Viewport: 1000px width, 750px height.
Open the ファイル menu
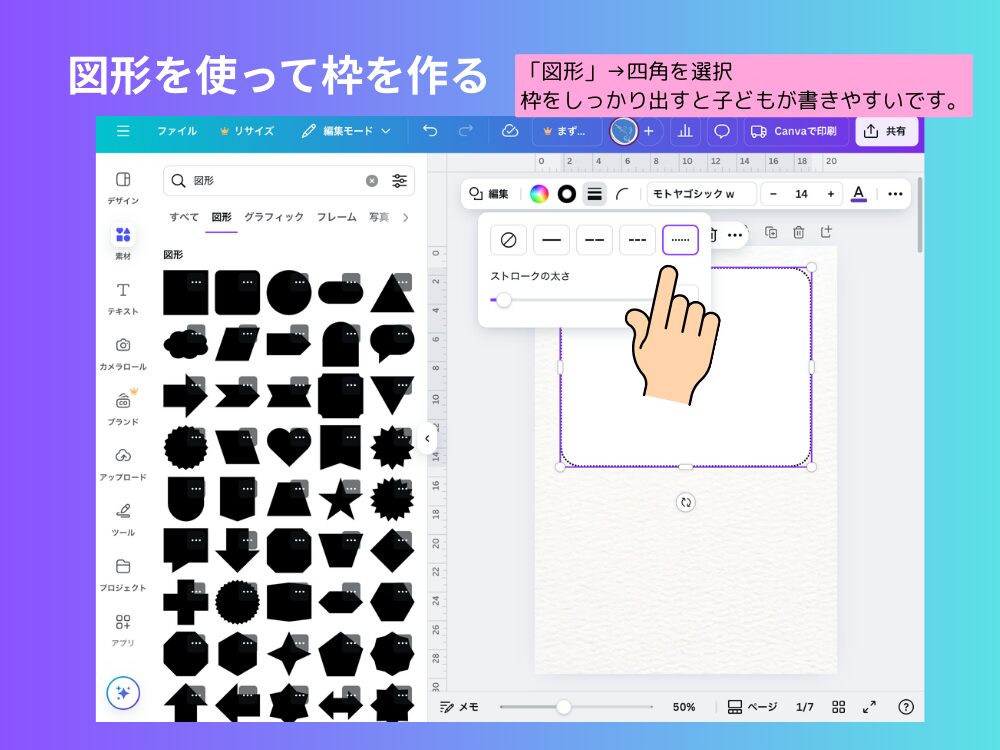[176, 131]
